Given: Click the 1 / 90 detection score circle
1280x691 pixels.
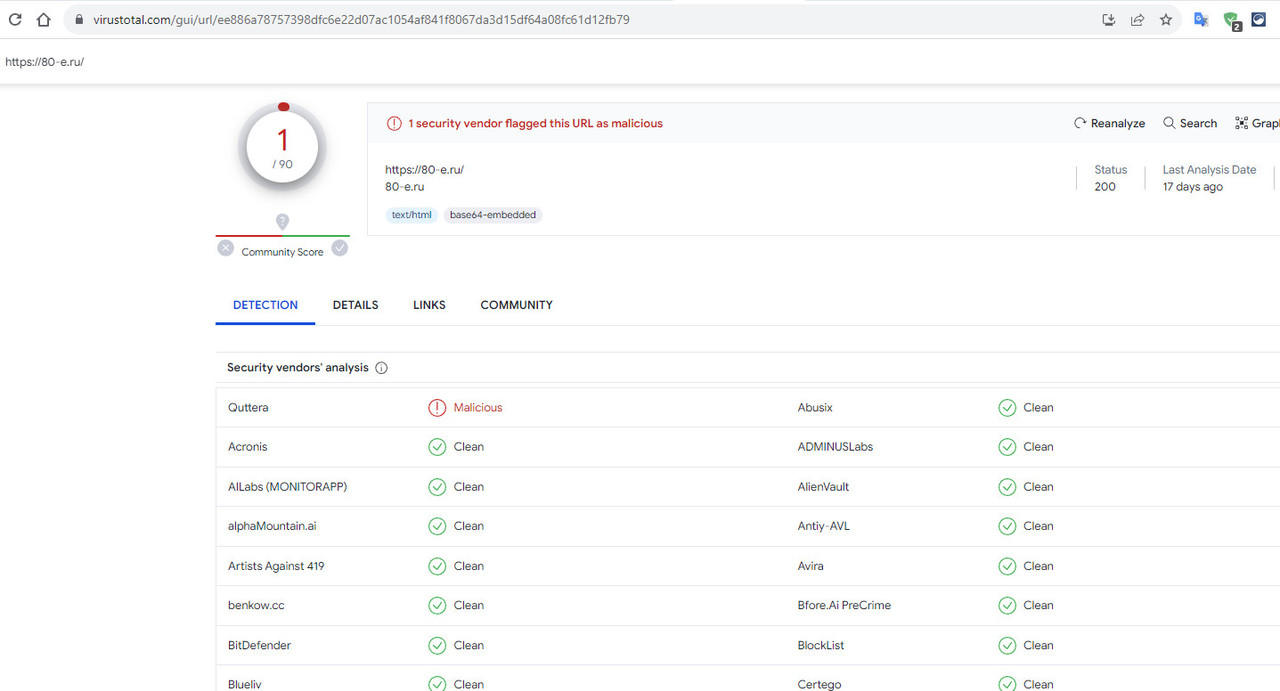Looking at the screenshot, I should 283,148.
